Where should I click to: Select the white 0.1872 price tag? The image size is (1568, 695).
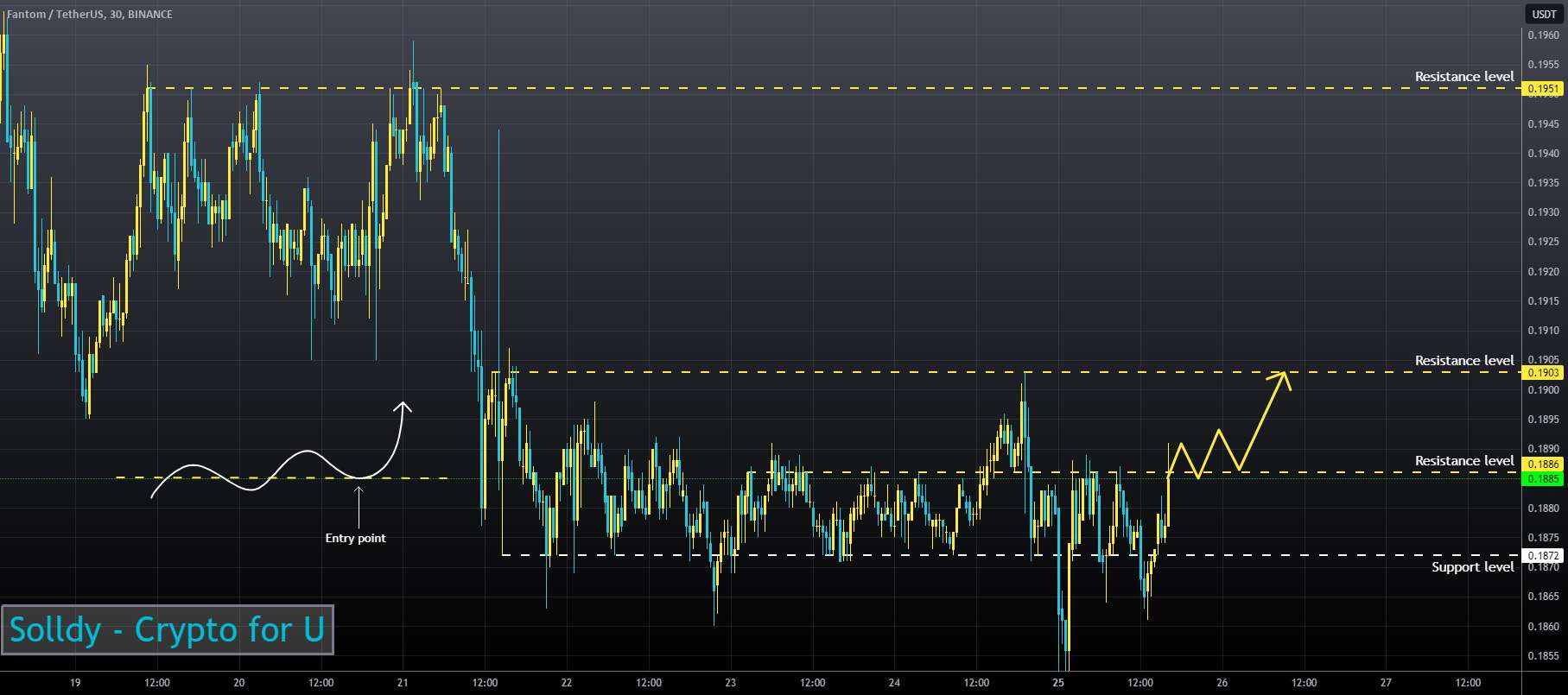tap(1543, 555)
